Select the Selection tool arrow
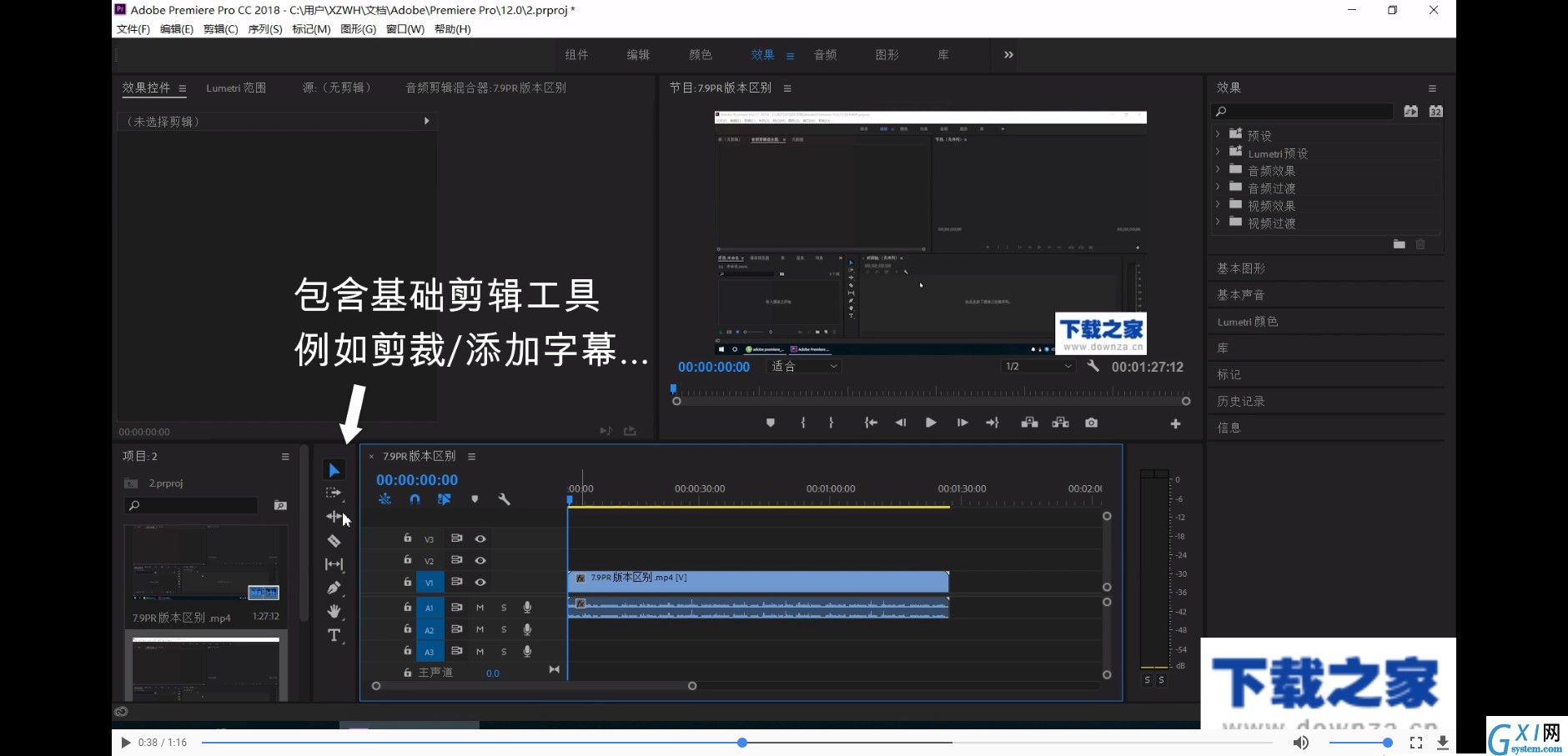The height and width of the screenshot is (756, 1568). point(334,470)
